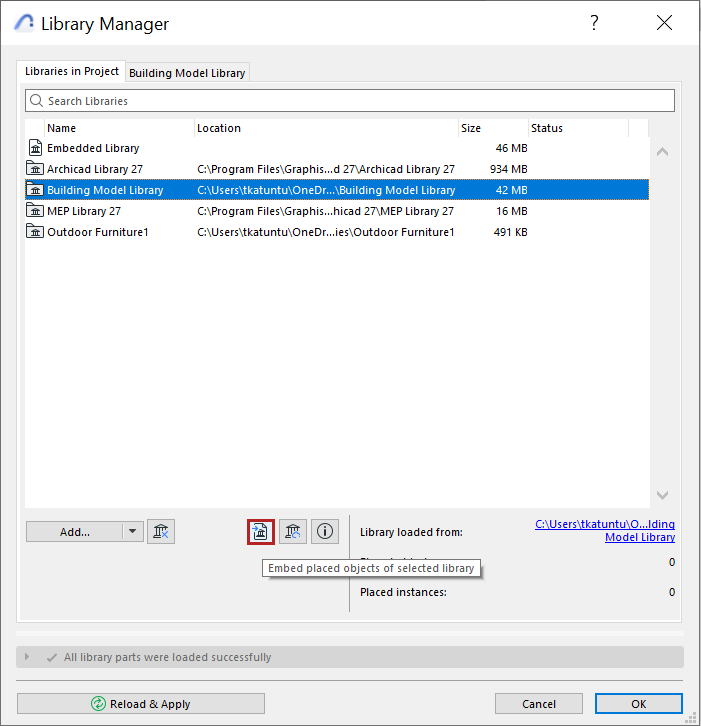
Task: Click the Library loaded from label
Action: (411, 532)
